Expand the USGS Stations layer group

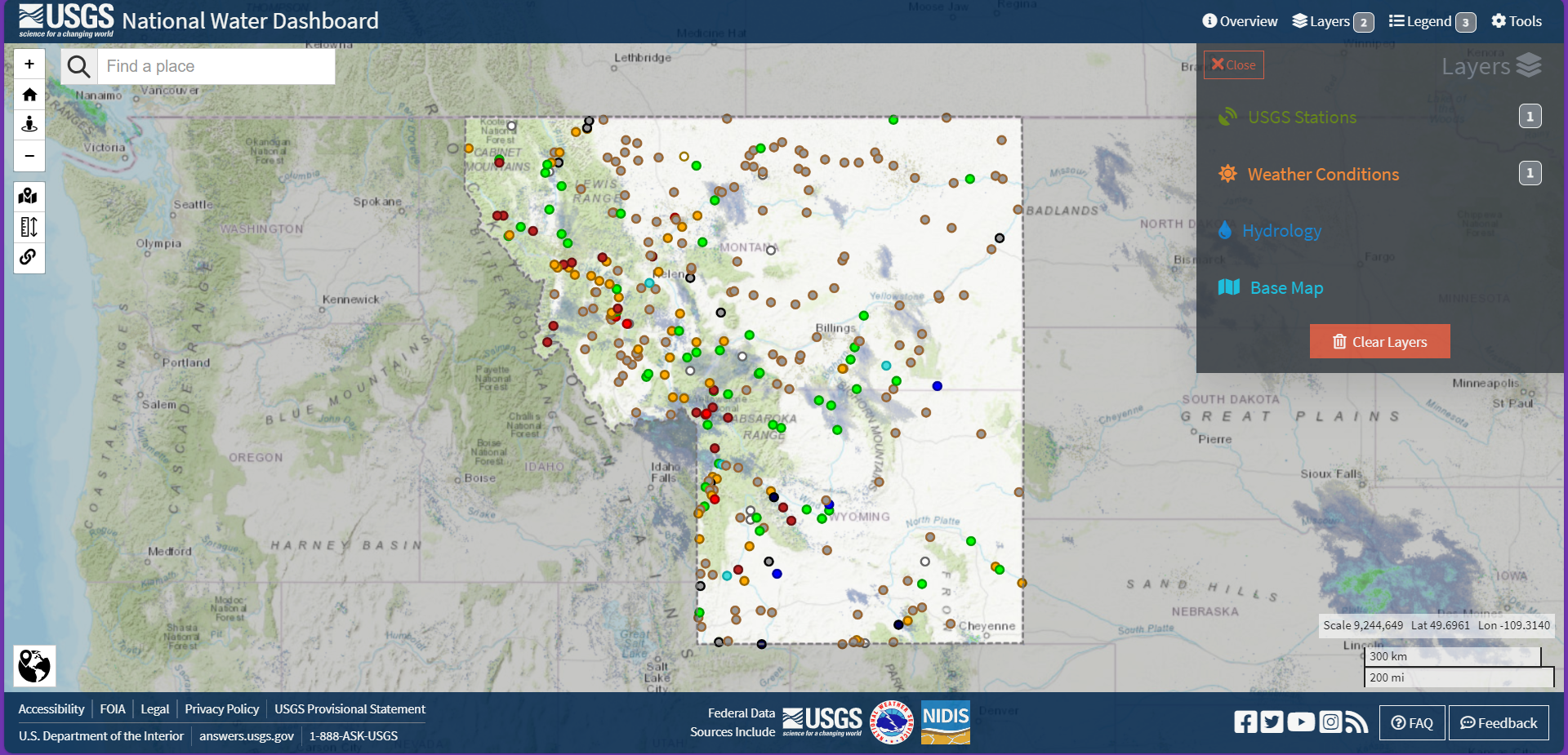1302,118
